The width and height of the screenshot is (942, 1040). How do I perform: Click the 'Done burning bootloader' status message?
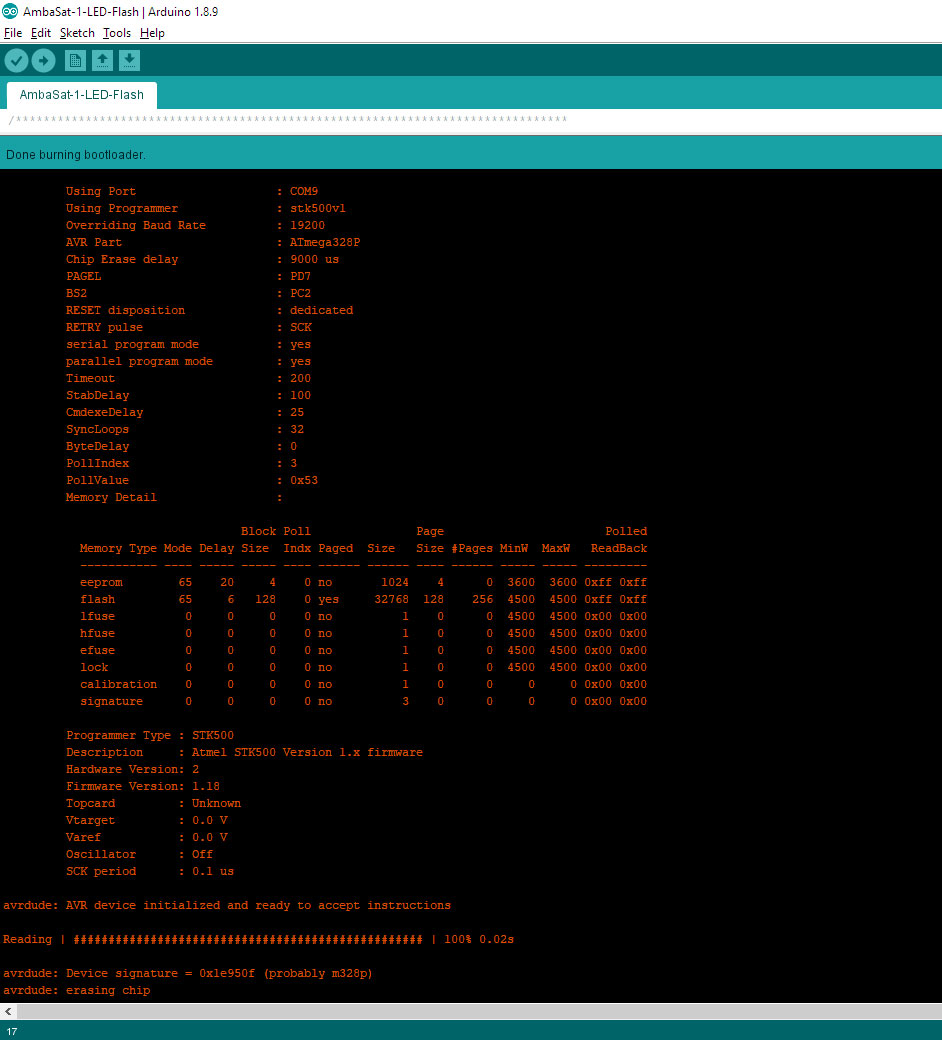75,155
